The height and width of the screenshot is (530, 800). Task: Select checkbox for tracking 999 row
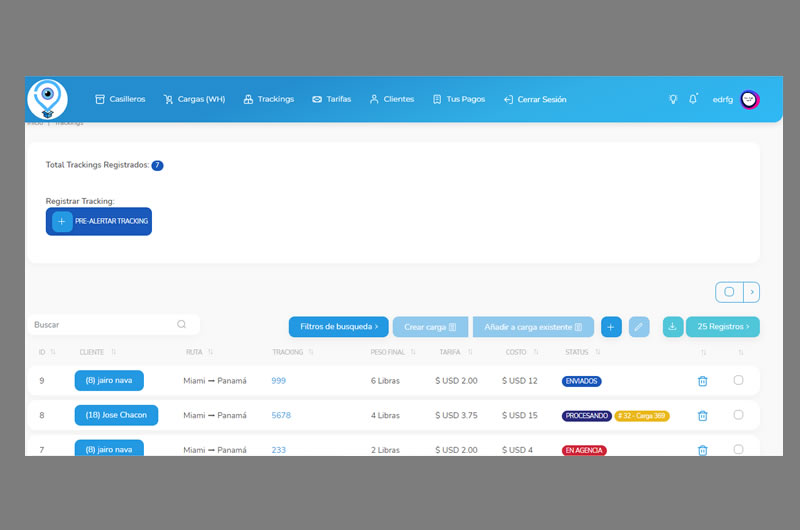[x=738, y=380]
